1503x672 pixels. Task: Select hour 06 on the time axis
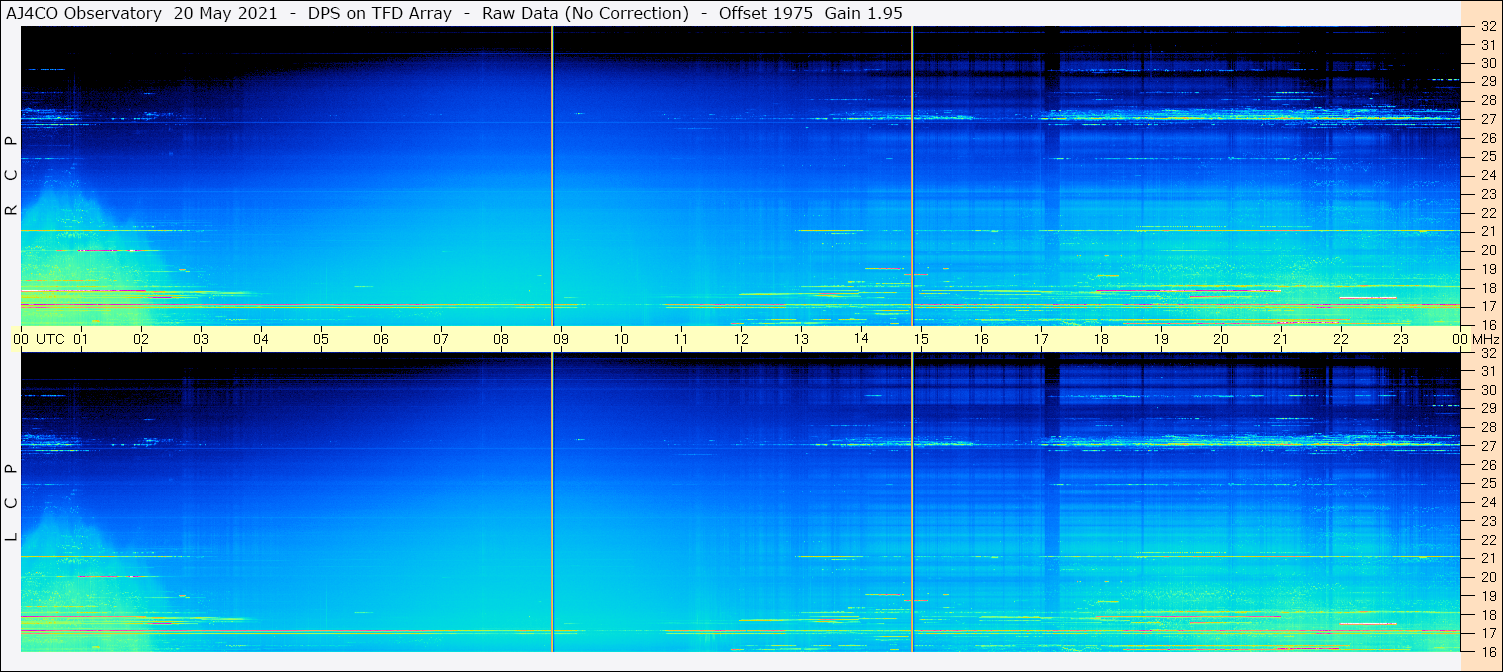[381, 339]
